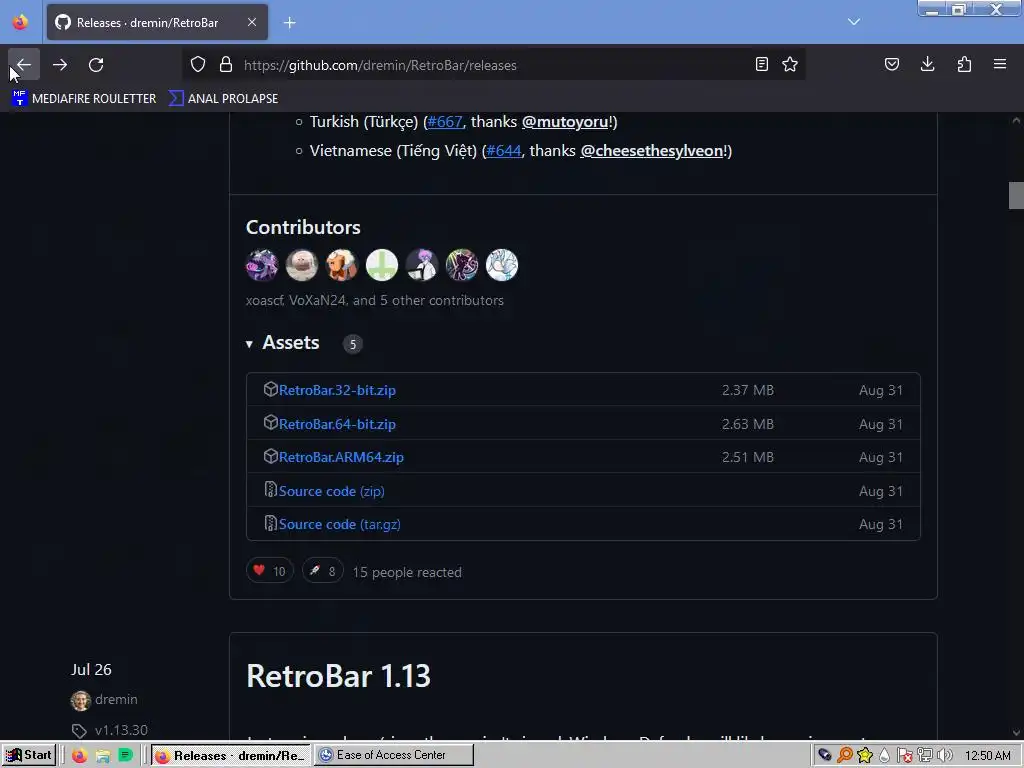Open the green chat quick launch icon

(x=125, y=756)
